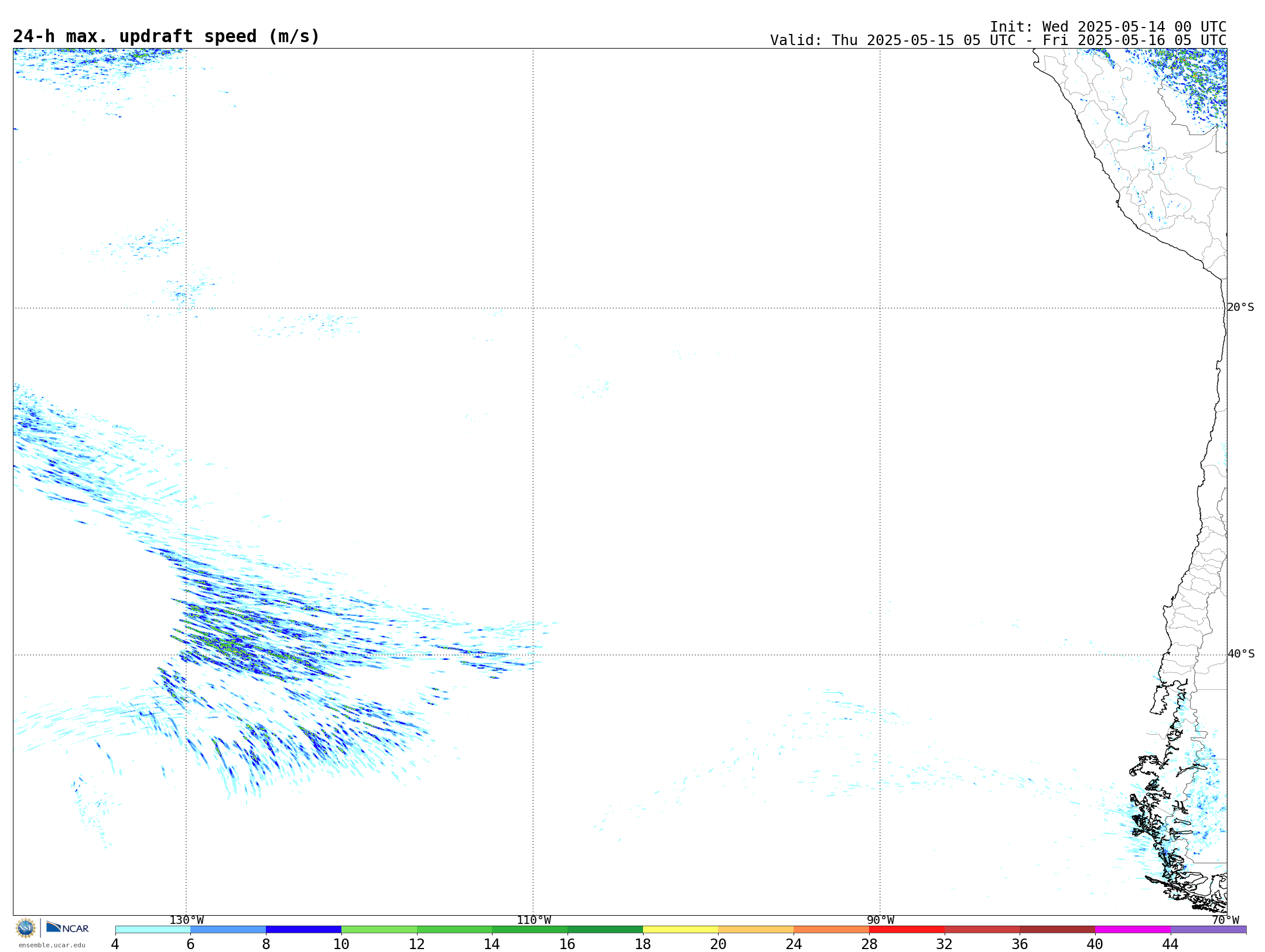Click the colorbar tick label 6
1265x952 pixels.
191,944
